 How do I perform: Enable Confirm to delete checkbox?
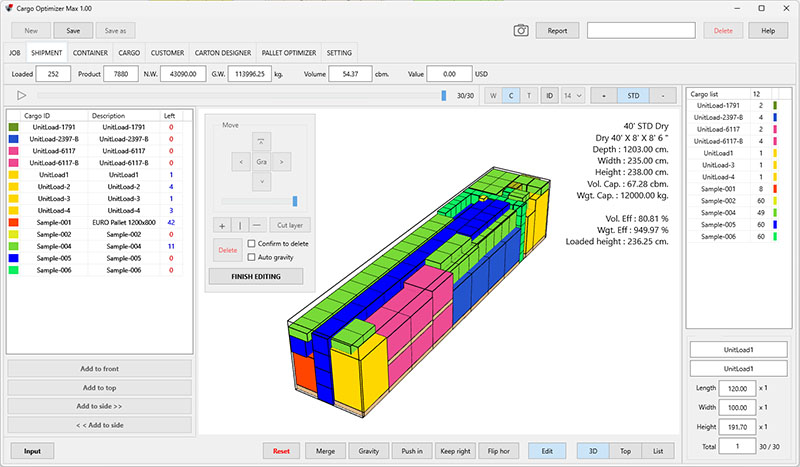[252, 243]
